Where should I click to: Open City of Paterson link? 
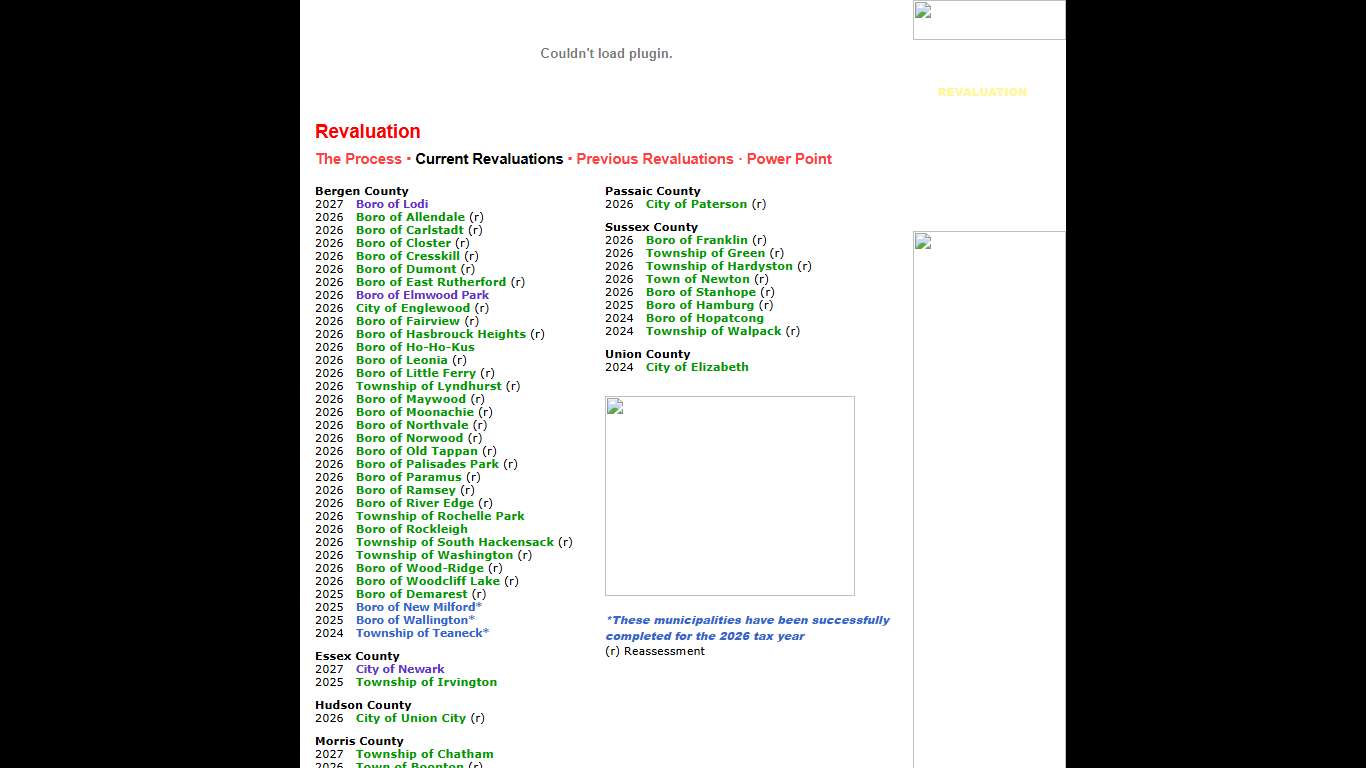(x=696, y=204)
